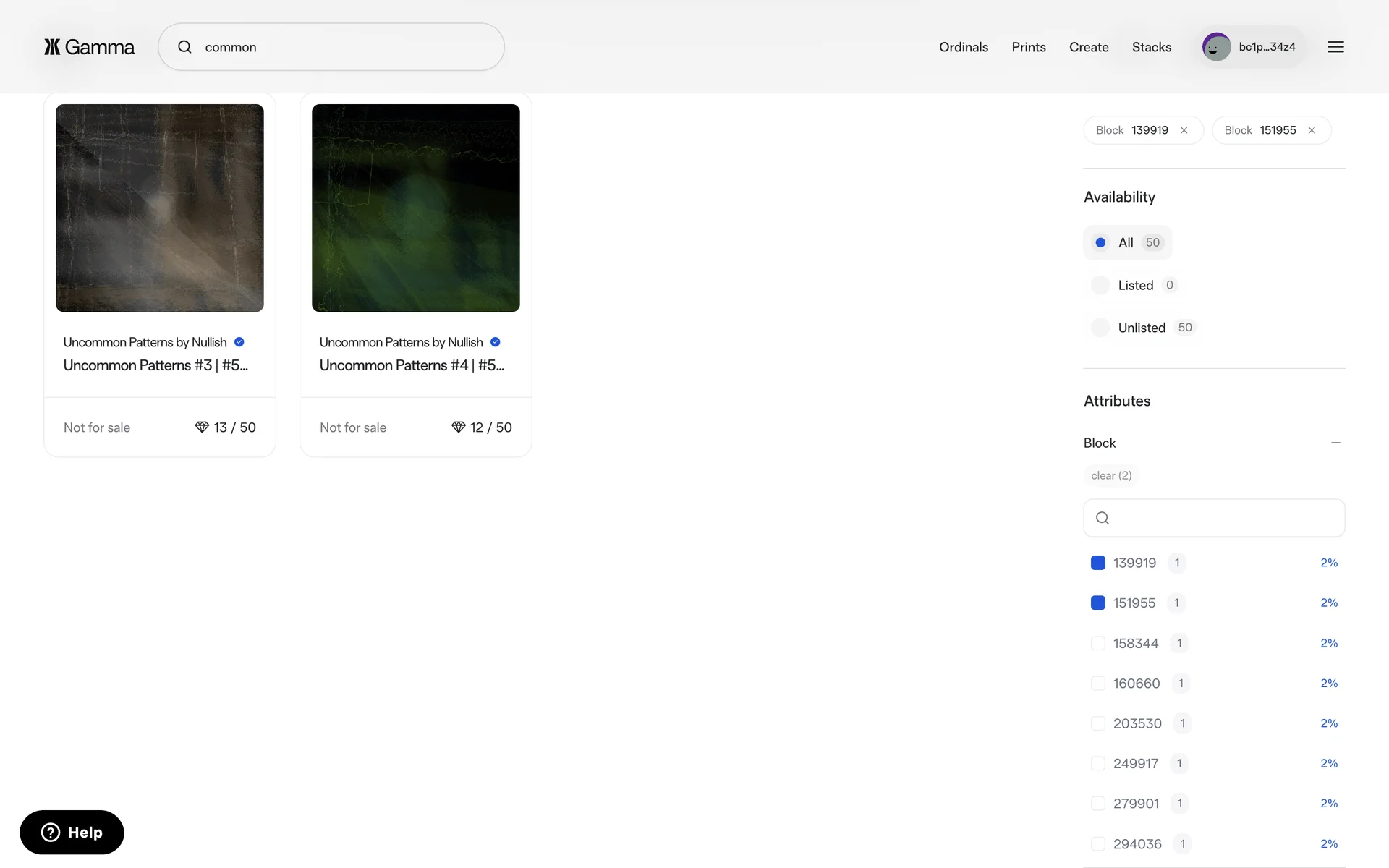Remove the Block 139919 filter chip
1389x868 pixels.
1184,130
